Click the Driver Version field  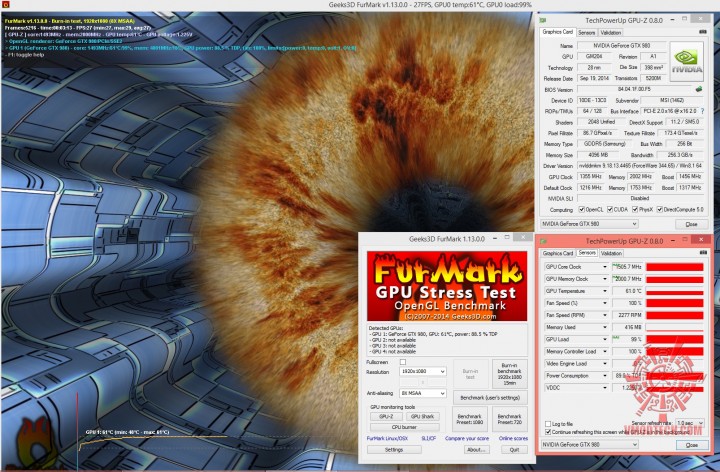click(x=641, y=166)
